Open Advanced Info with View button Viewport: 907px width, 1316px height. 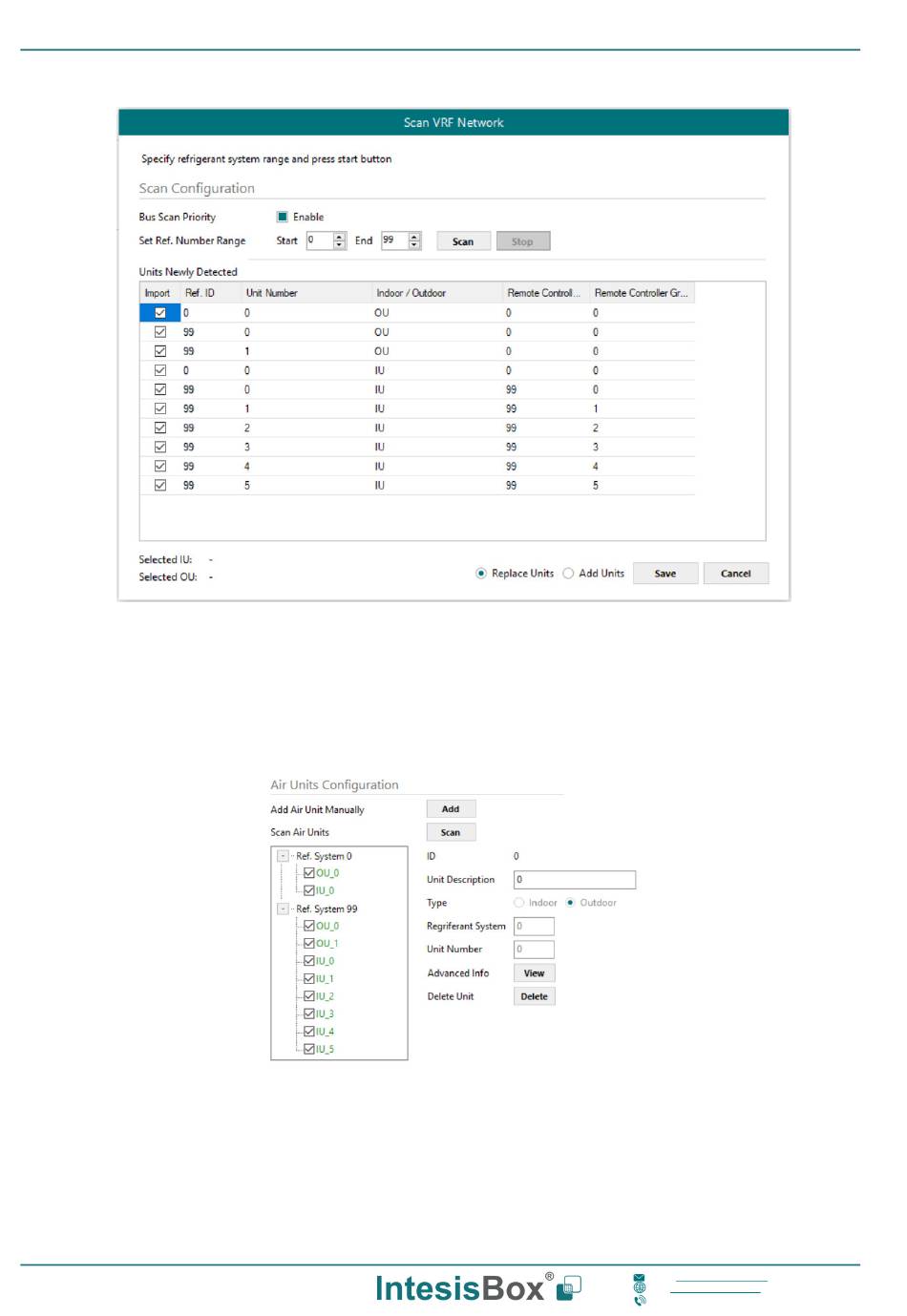[534, 973]
